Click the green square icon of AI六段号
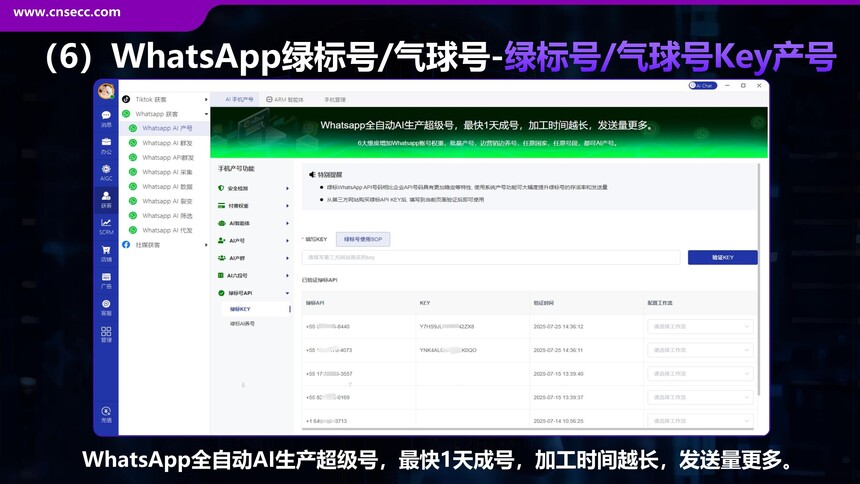Screen dimensions: 860x484 click(221, 275)
